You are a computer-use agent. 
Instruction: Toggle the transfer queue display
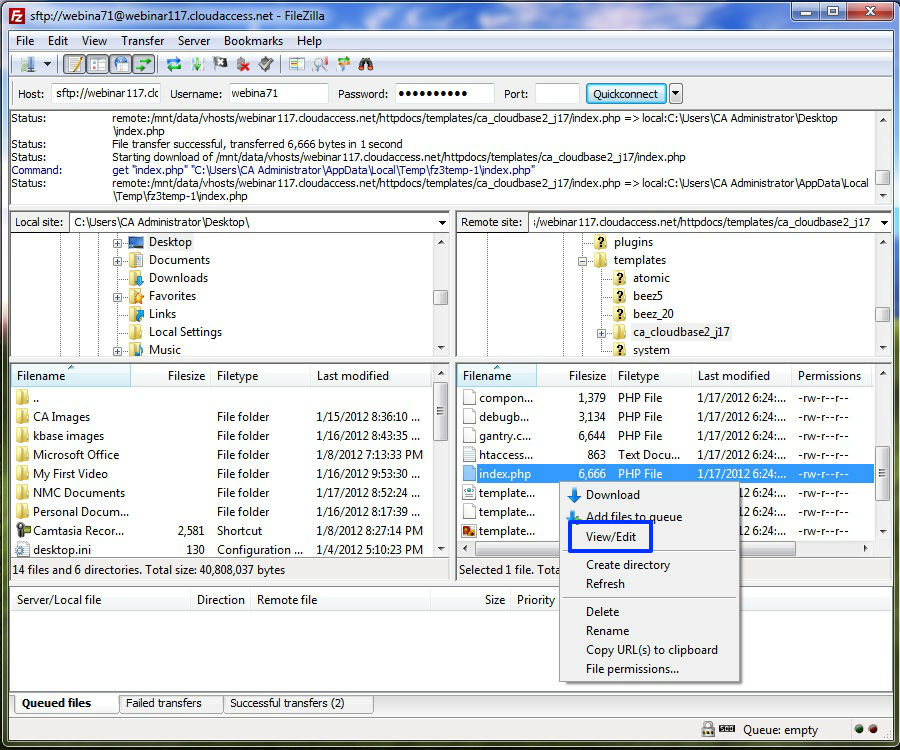click(144, 64)
